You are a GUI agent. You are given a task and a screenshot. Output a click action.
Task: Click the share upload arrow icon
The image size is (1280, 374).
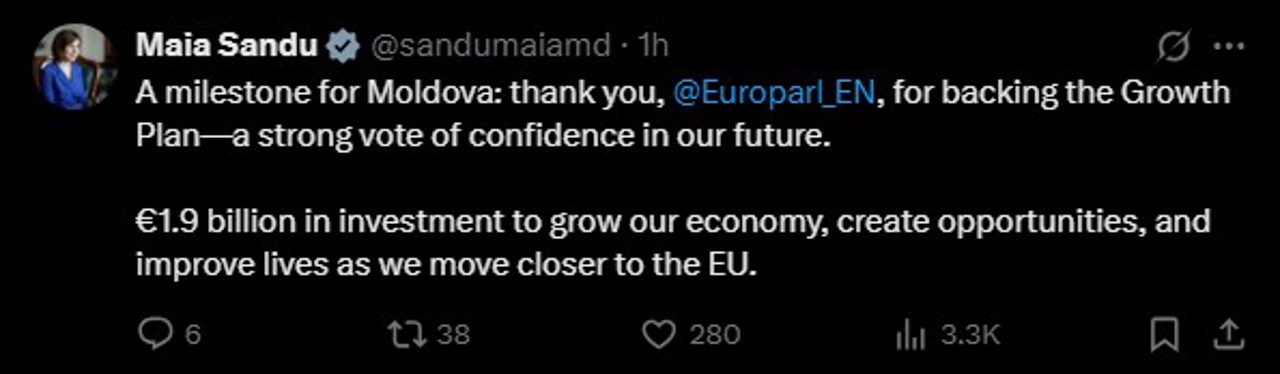coord(1229,334)
